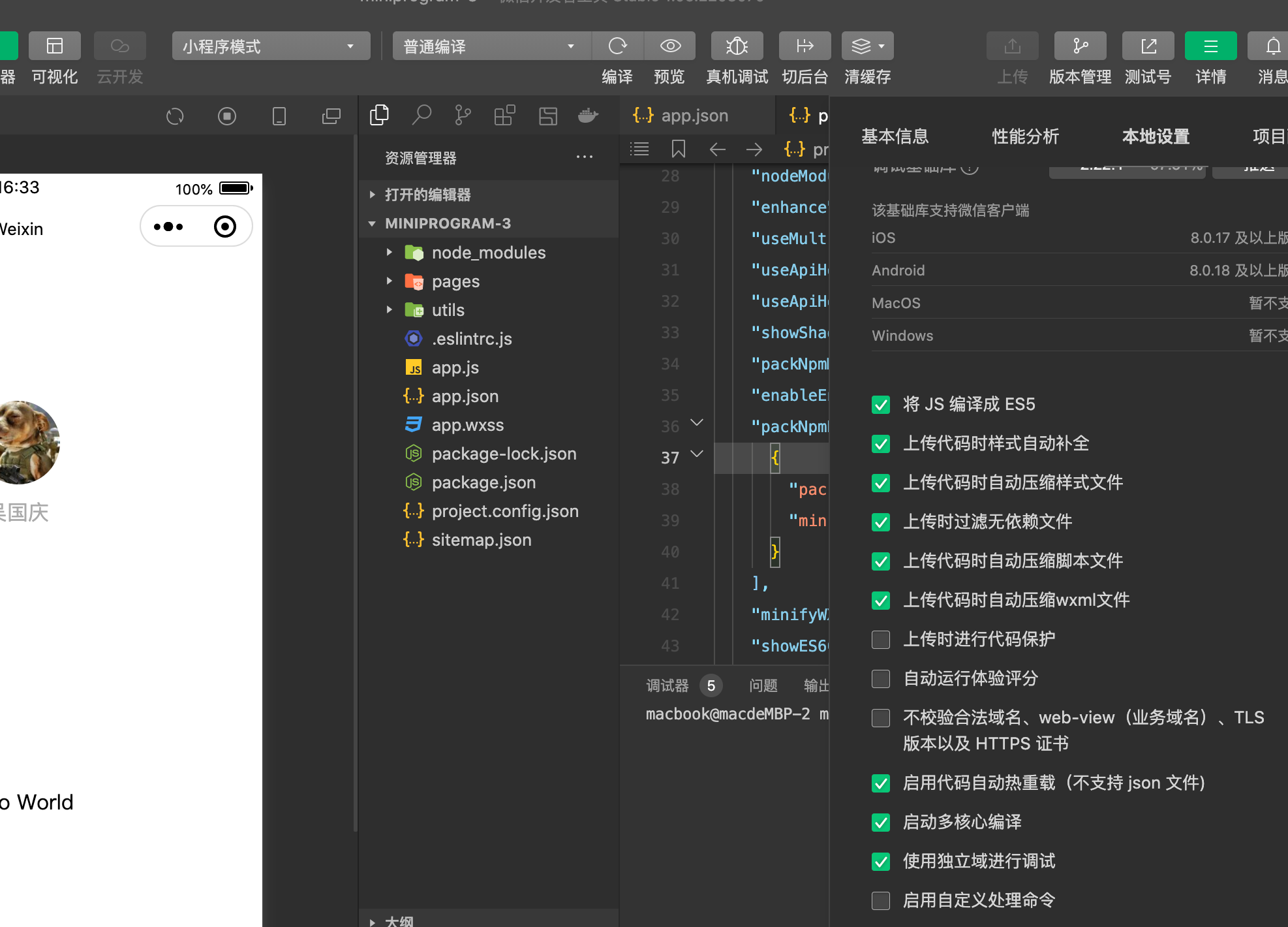Open project.config.json file
This screenshot has height=927, width=1288.
504,511
